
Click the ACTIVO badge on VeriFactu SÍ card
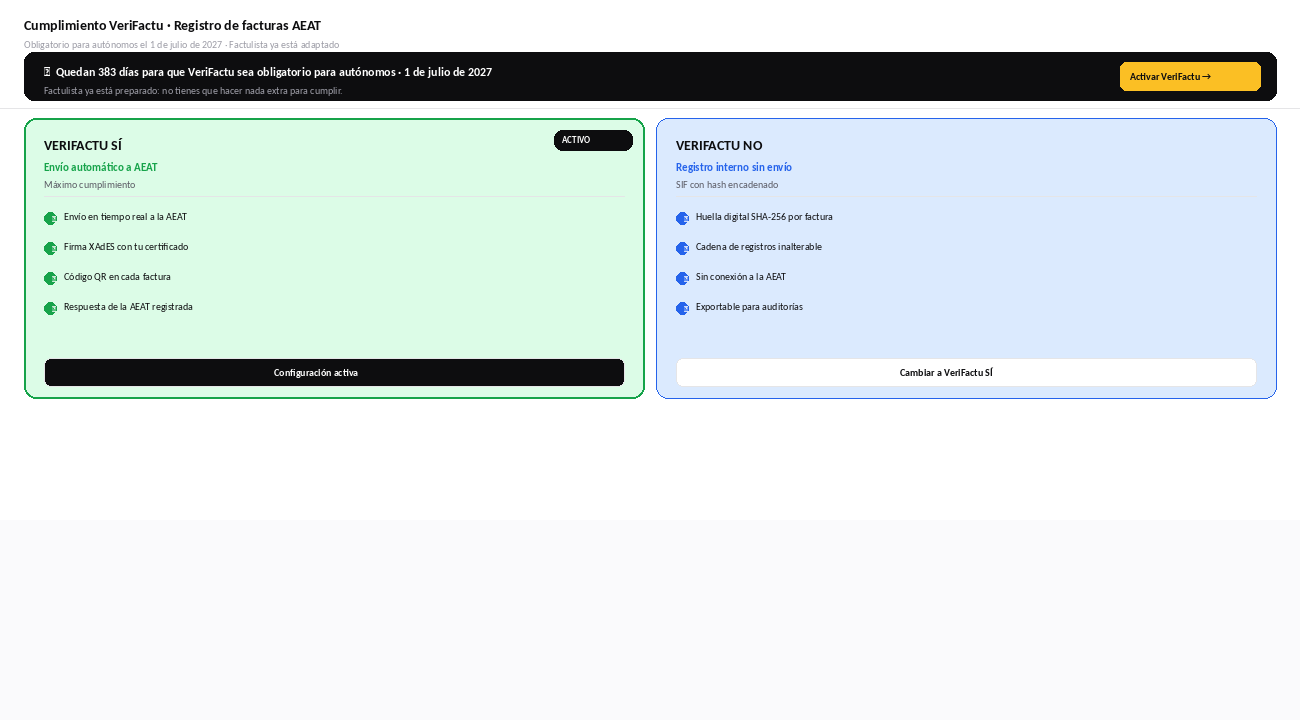point(593,140)
